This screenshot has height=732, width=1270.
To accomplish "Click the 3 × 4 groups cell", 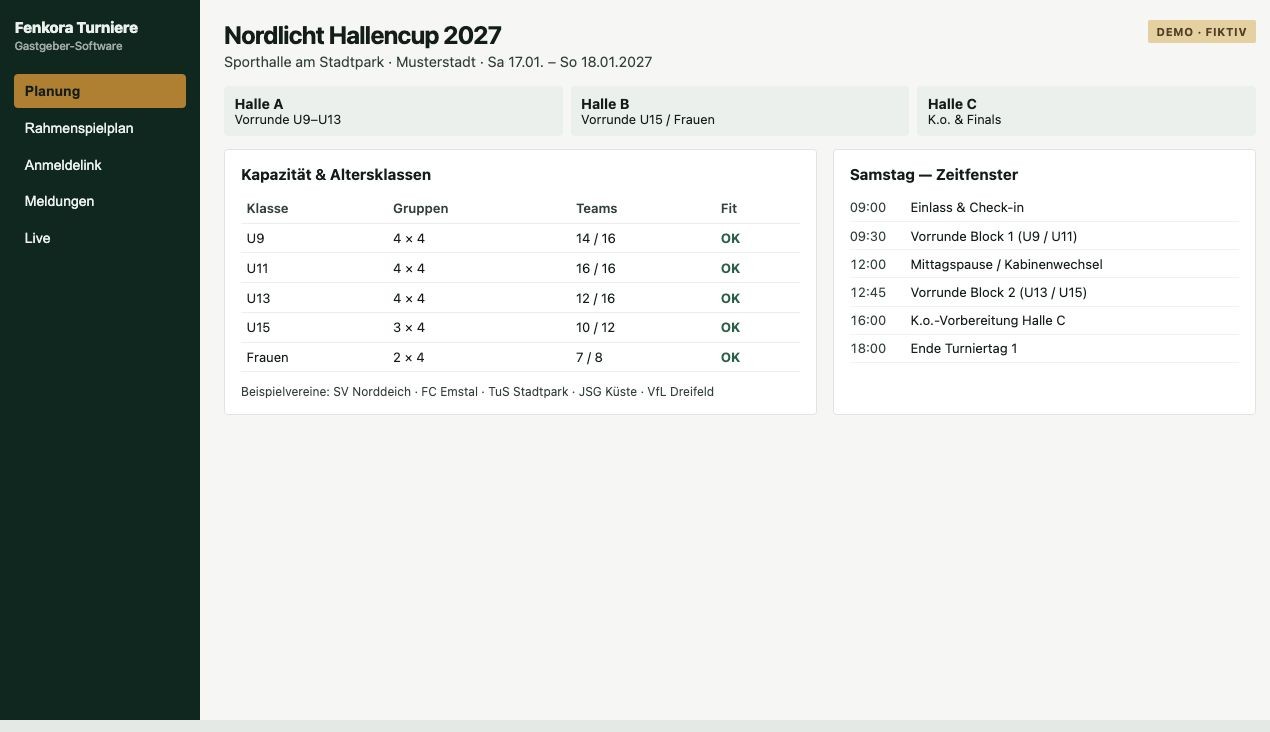I will [x=409, y=327].
